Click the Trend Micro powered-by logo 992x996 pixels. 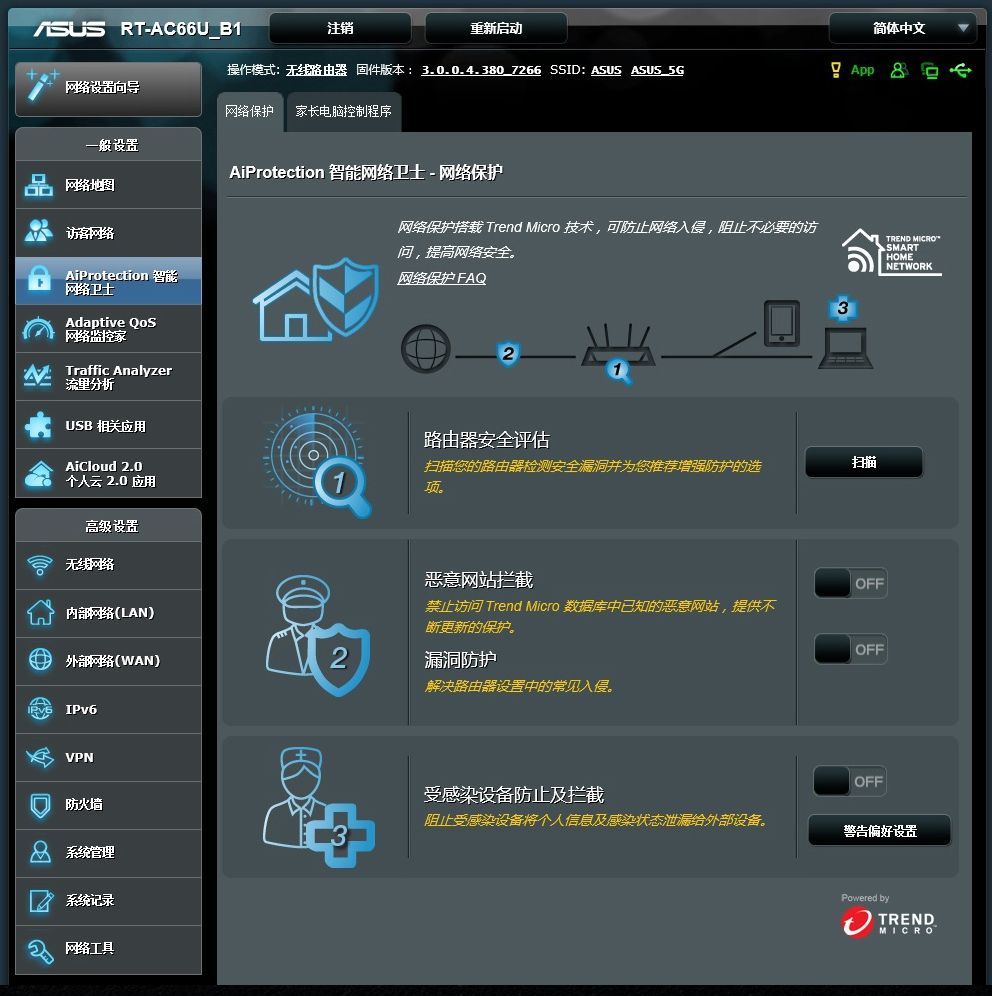pos(888,922)
